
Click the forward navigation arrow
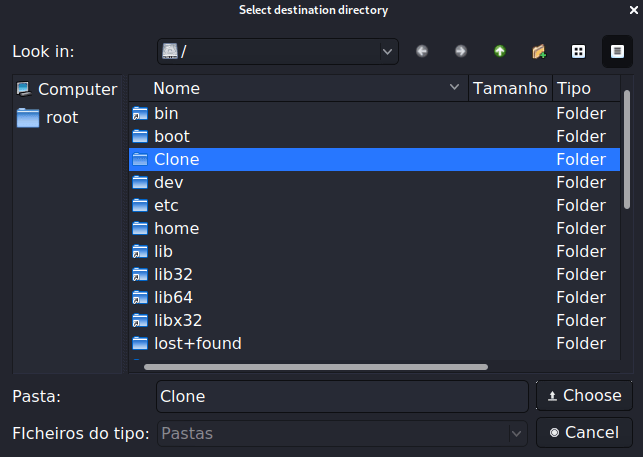460,51
